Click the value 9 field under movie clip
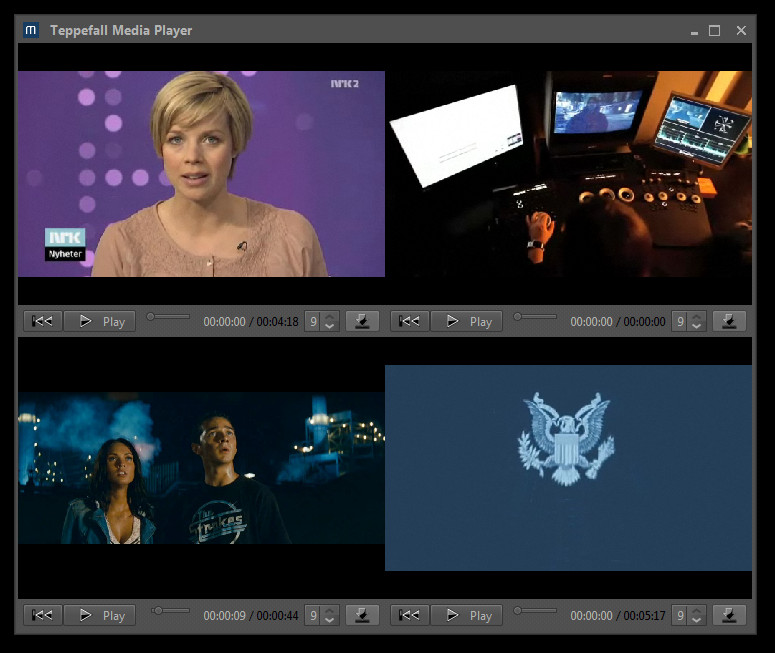The height and width of the screenshot is (653, 775). (x=312, y=615)
